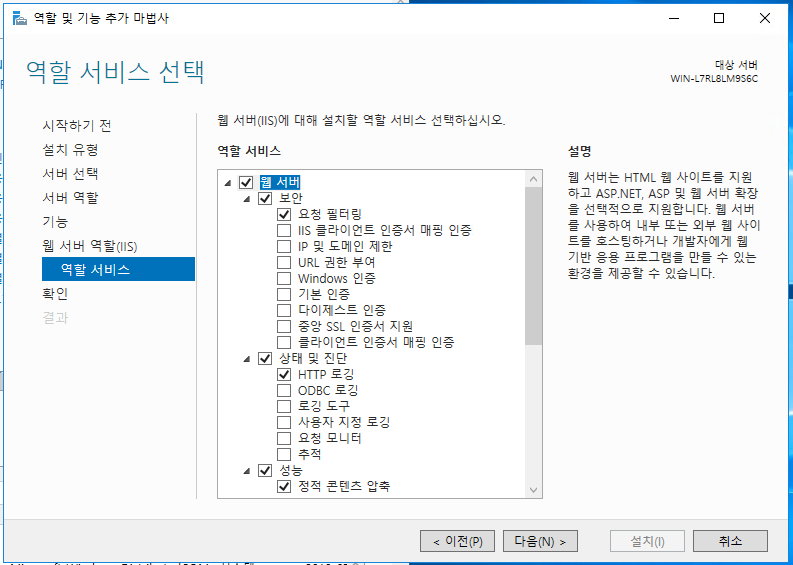Image resolution: width=793 pixels, height=565 pixels.
Task: Collapse the 상태 및 진단 node
Action: coord(247,360)
